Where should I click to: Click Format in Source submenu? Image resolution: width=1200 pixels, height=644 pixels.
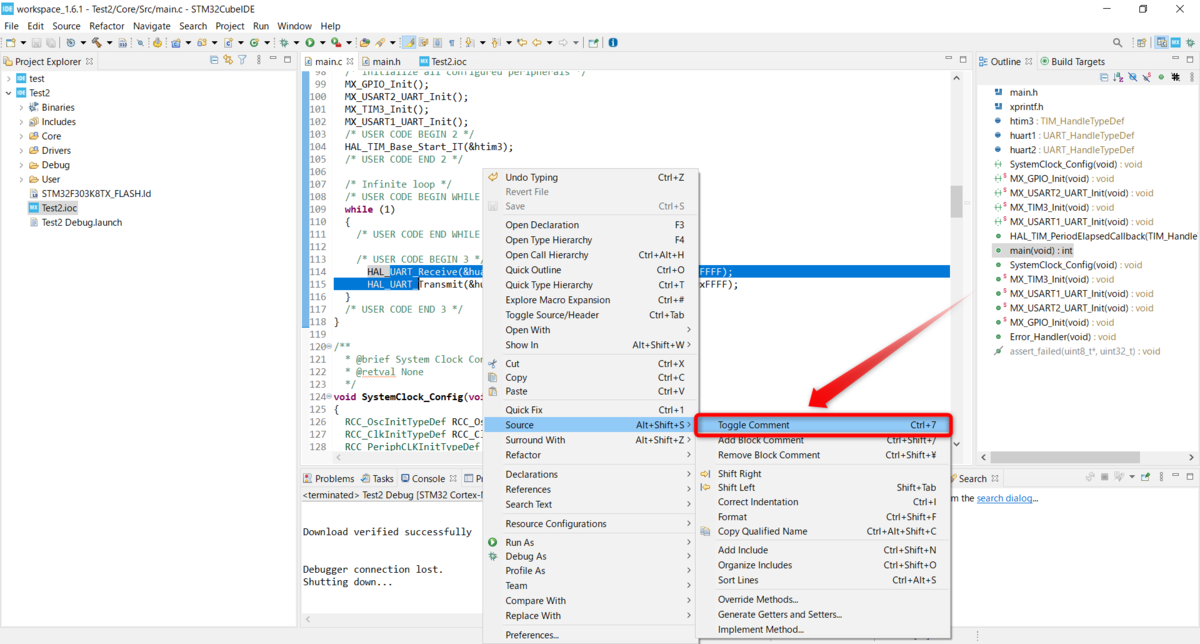(822, 517)
